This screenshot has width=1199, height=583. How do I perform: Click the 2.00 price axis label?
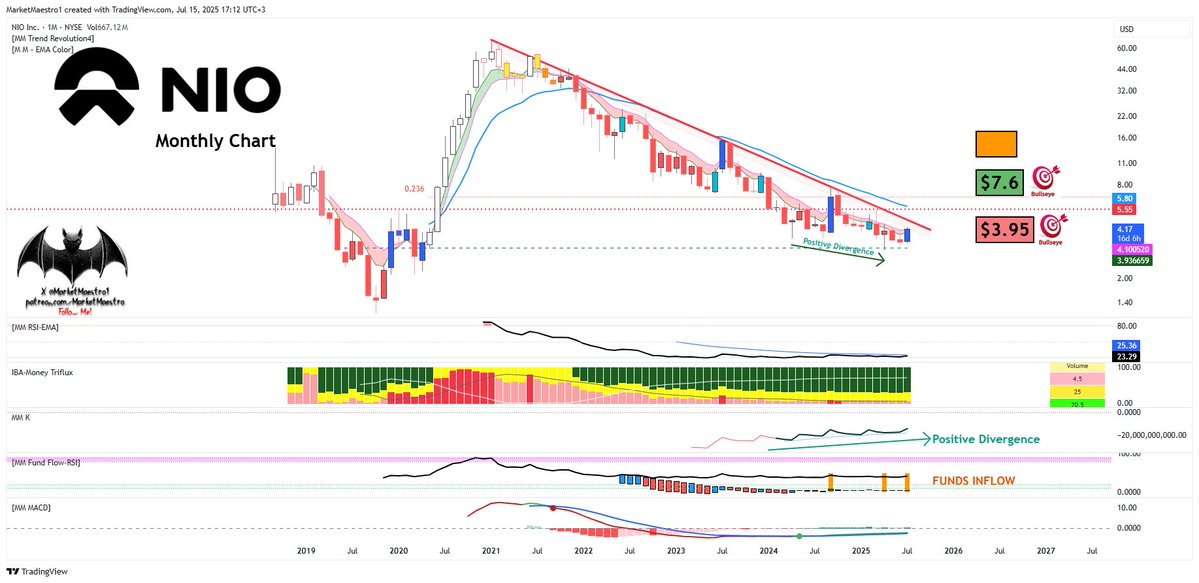coord(1123,278)
